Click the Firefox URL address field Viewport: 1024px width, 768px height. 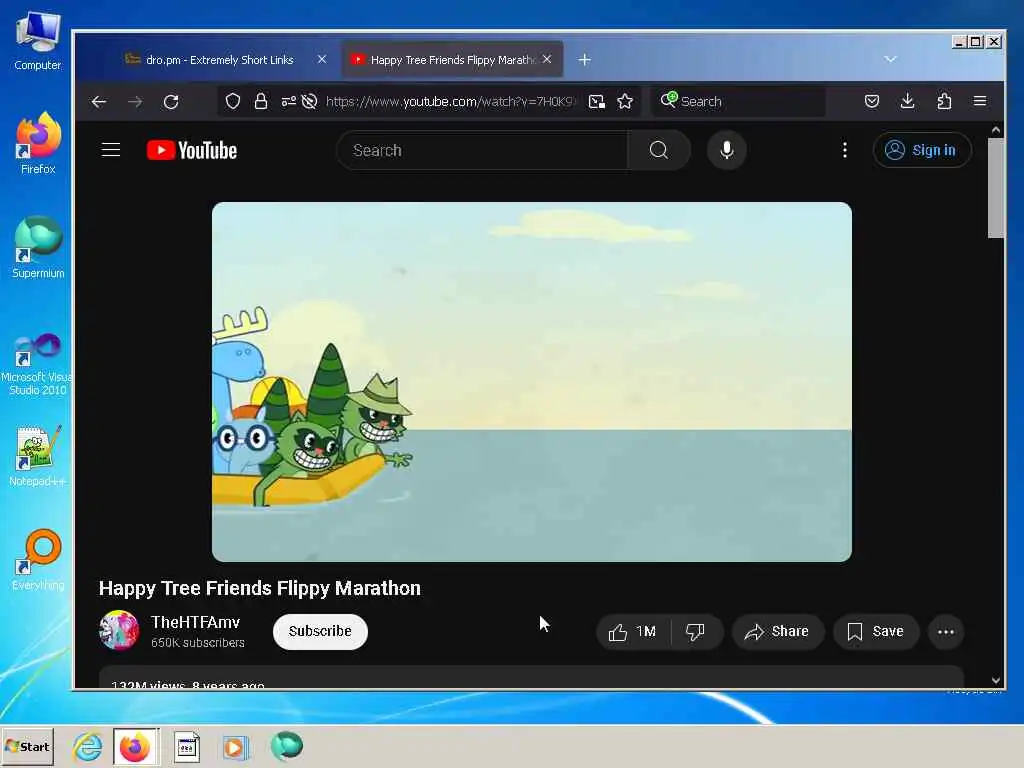coord(449,101)
